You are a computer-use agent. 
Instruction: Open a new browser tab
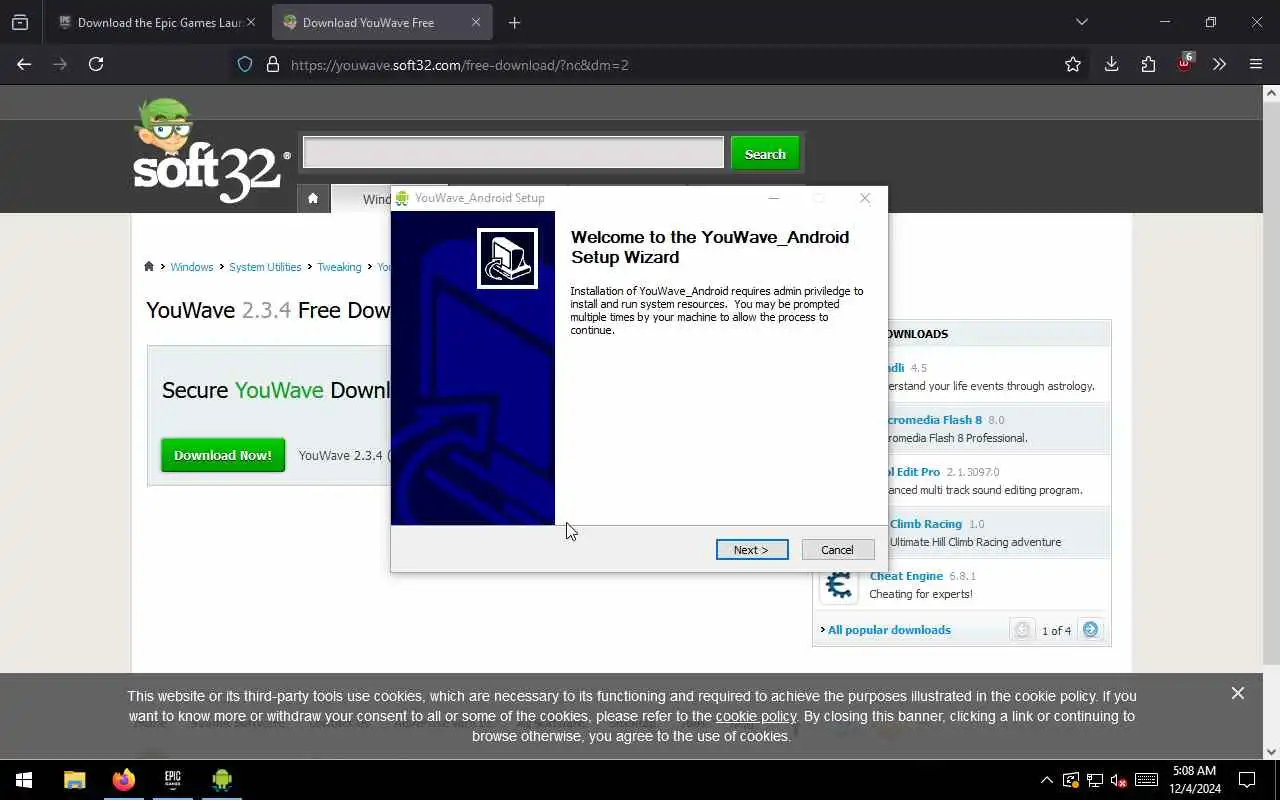click(x=514, y=22)
